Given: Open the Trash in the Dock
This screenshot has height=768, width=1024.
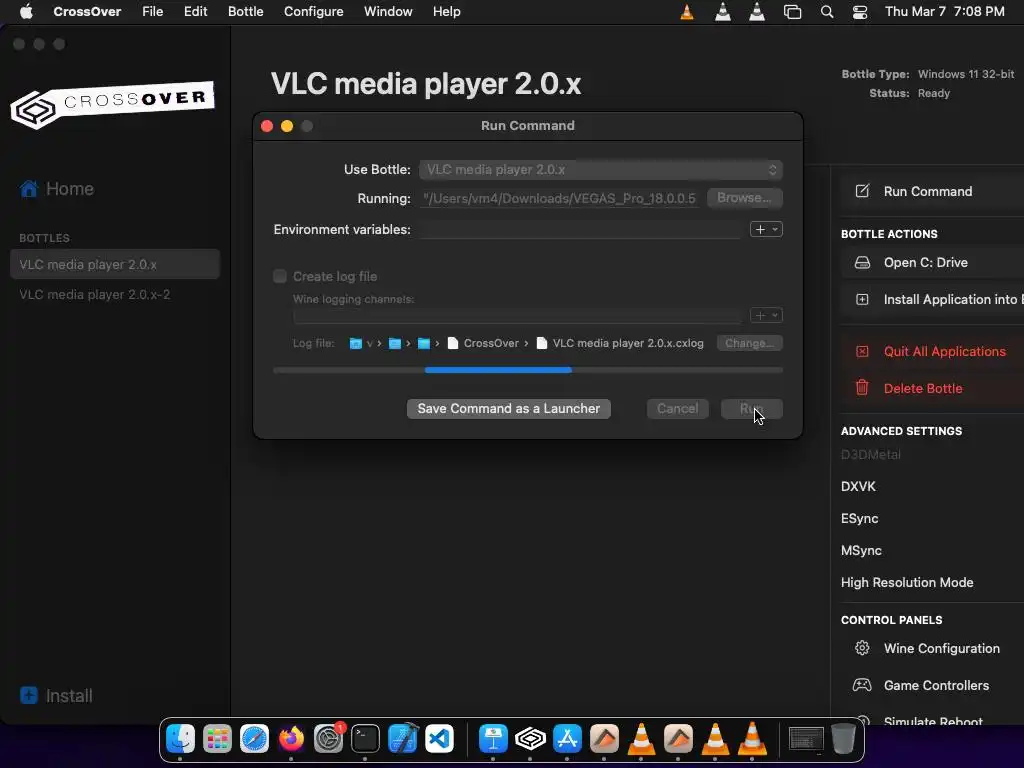Looking at the screenshot, I should point(843,739).
